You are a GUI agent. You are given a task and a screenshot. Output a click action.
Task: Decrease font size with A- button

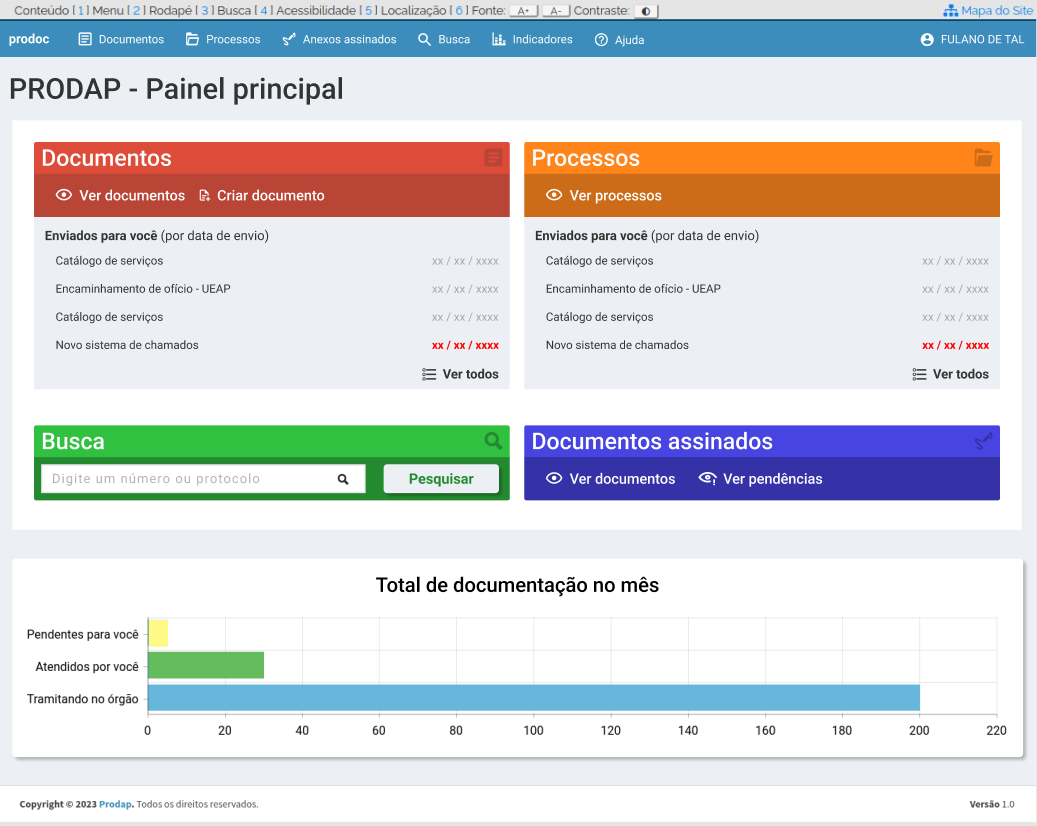point(555,11)
